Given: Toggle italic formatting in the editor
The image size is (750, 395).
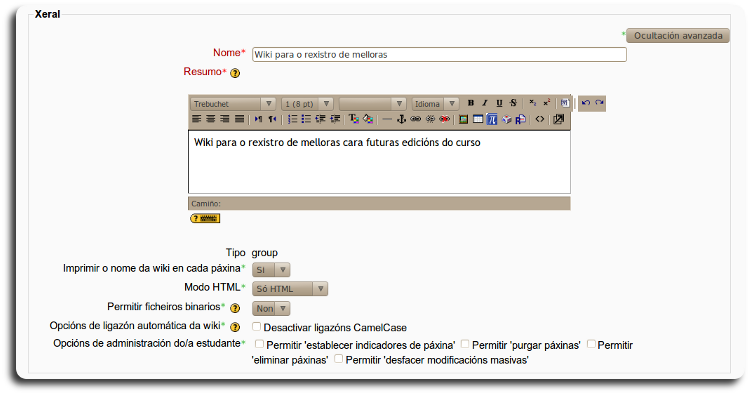Looking at the screenshot, I should [x=485, y=103].
